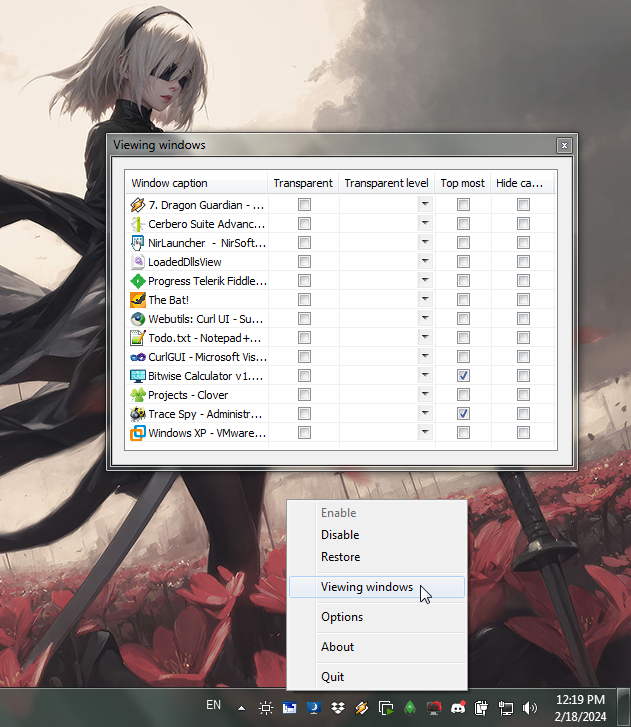
Task: Check Hide caption for Cerbero Suite
Action: pos(523,224)
